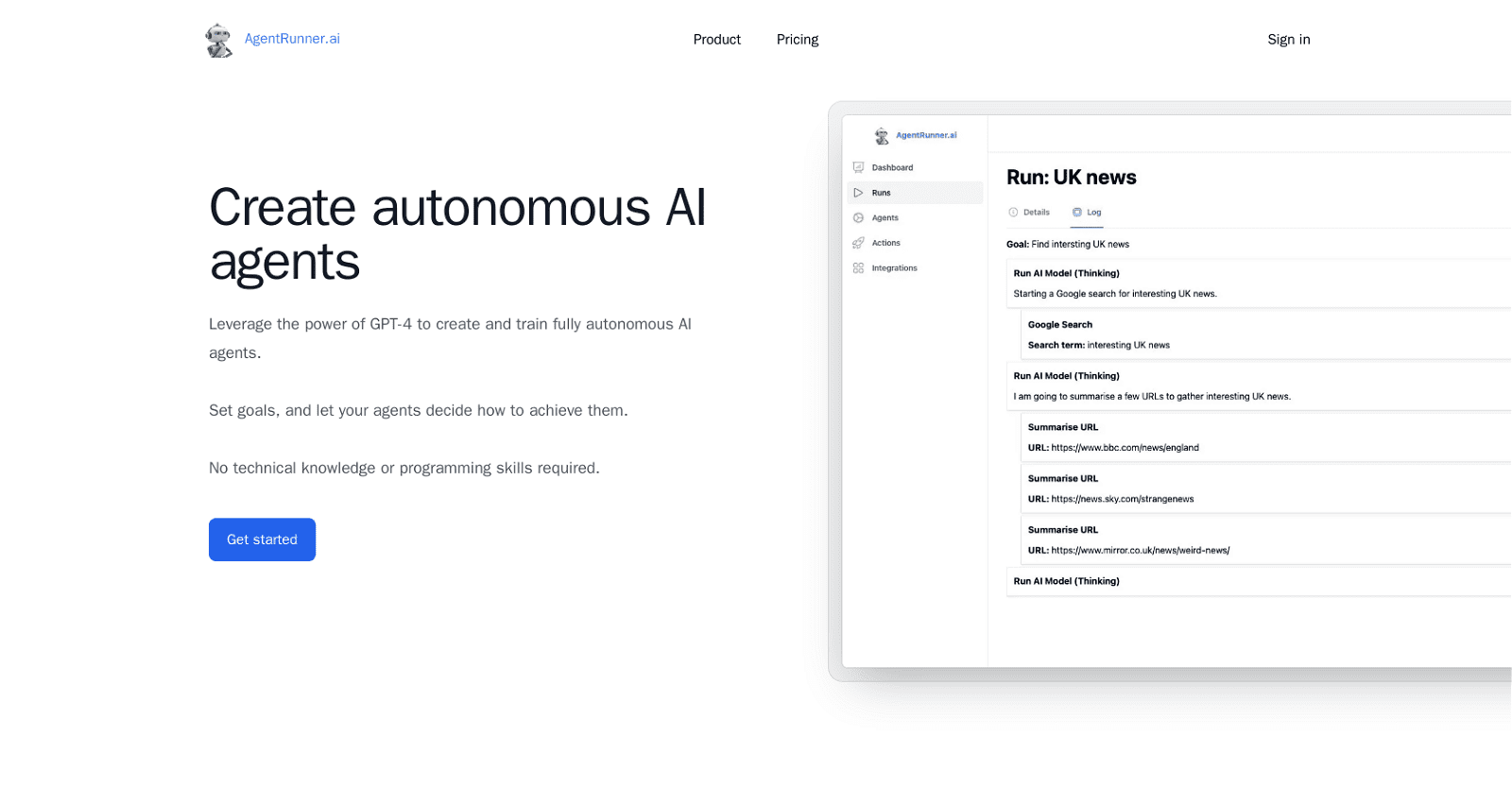Select the Runs label in preview sidebar
This screenshot has width=1512, height=788.
tap(881, 193)
